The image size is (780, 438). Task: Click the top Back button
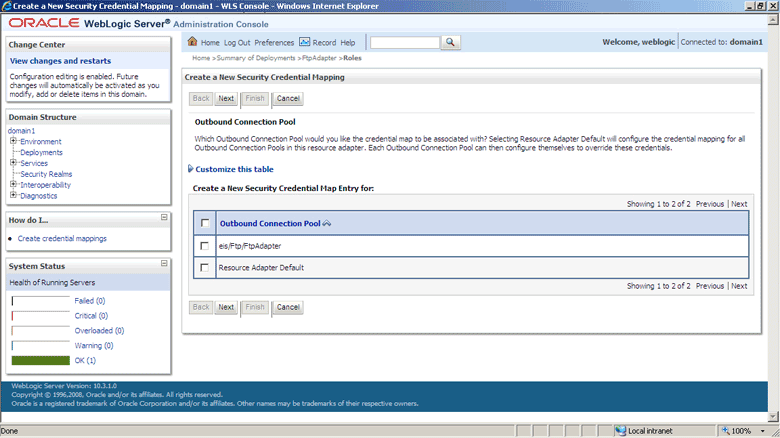(x=201, y=99)
